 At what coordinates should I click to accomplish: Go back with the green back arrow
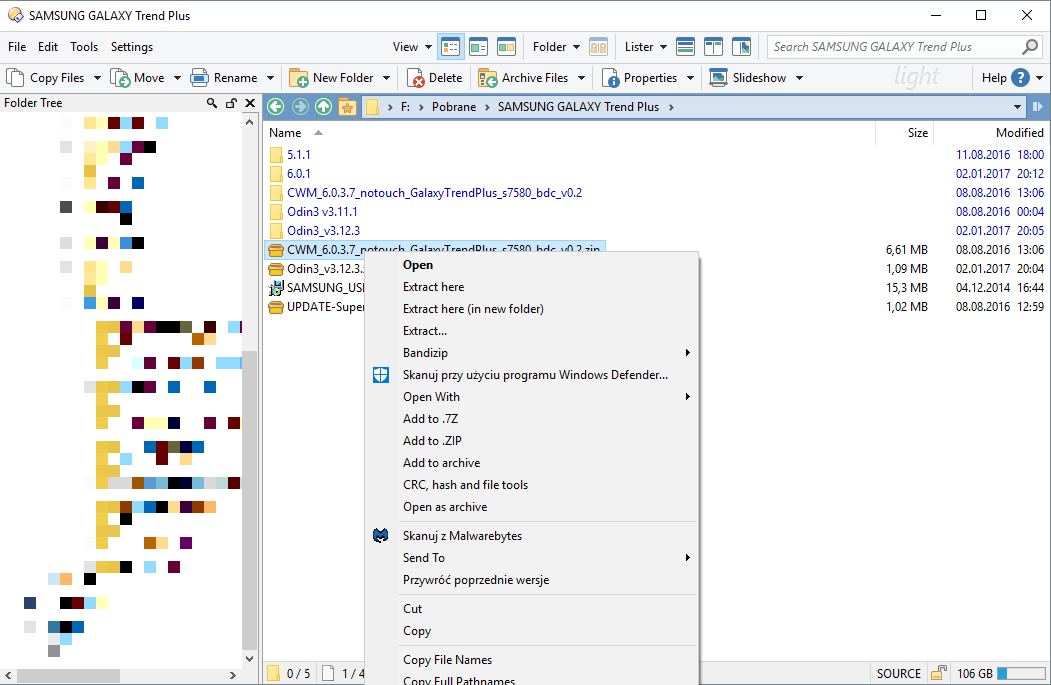(275, 107)
